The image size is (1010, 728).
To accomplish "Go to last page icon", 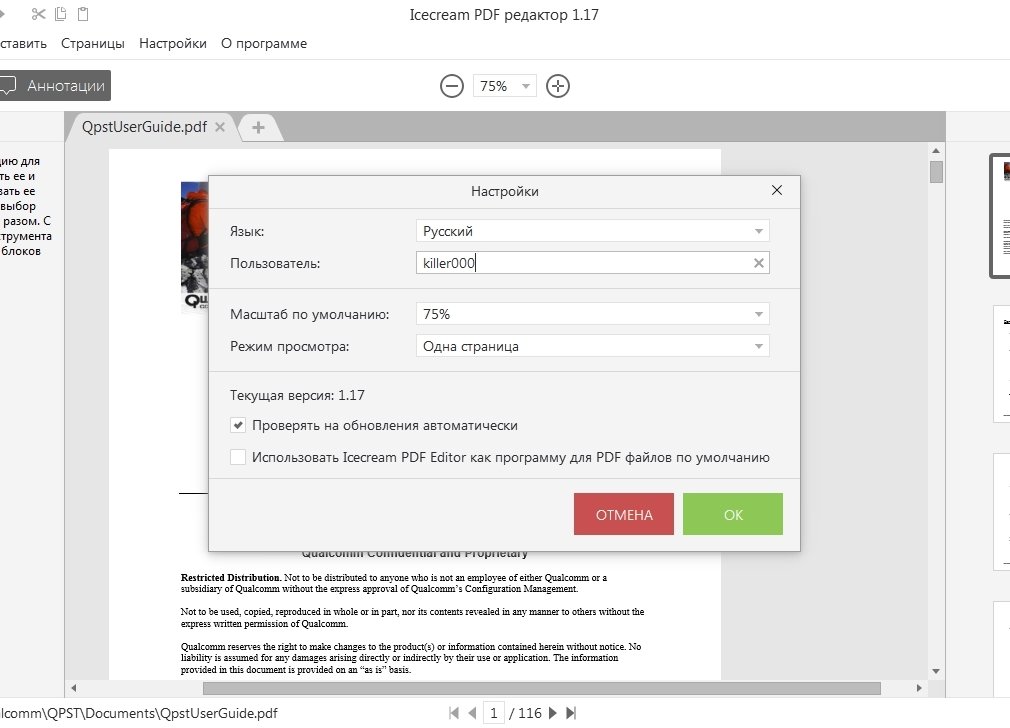I will pos(571,713).
